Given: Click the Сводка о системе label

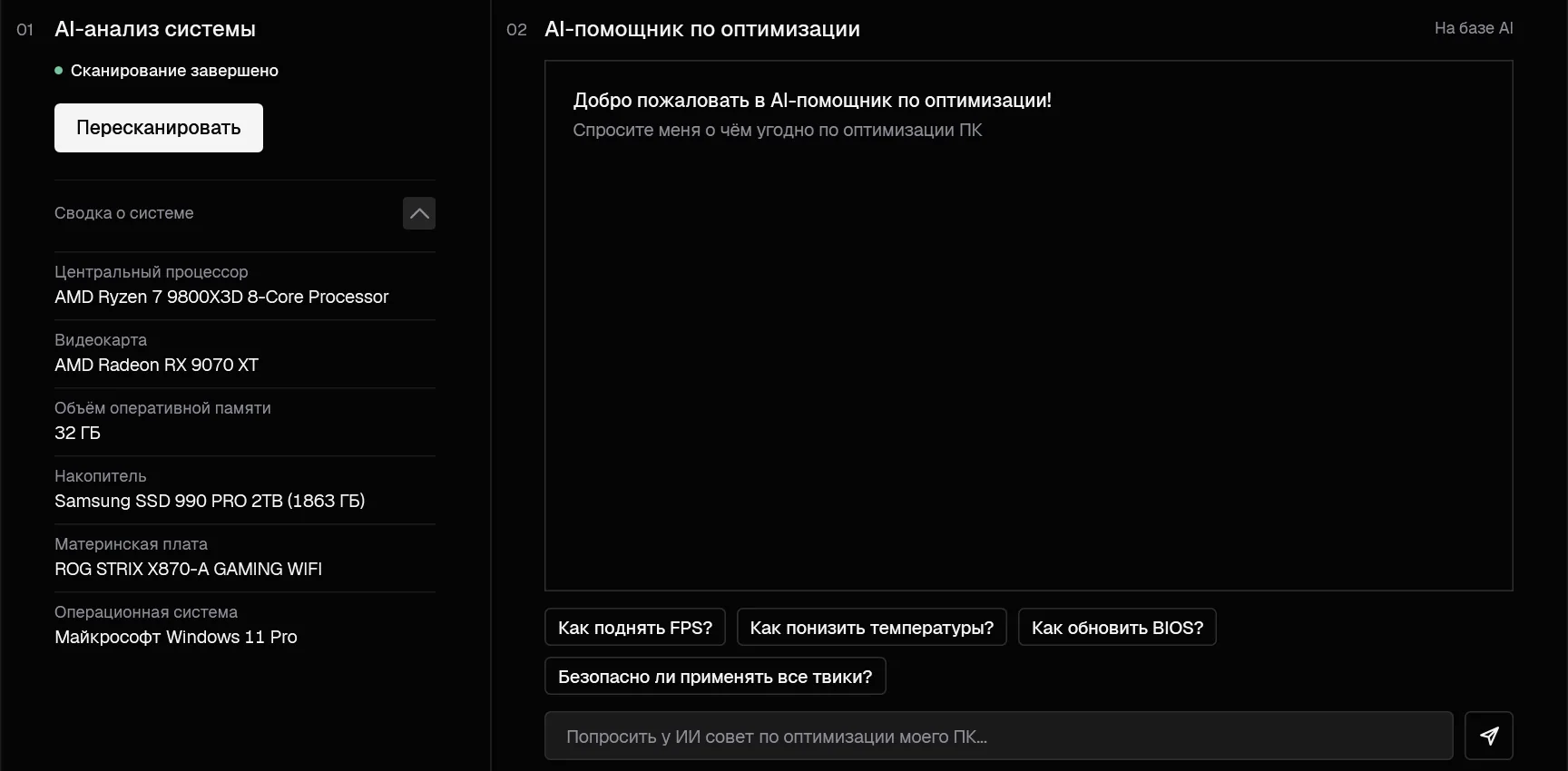Looking at the screenshot, I should click(x=124, y=213).
